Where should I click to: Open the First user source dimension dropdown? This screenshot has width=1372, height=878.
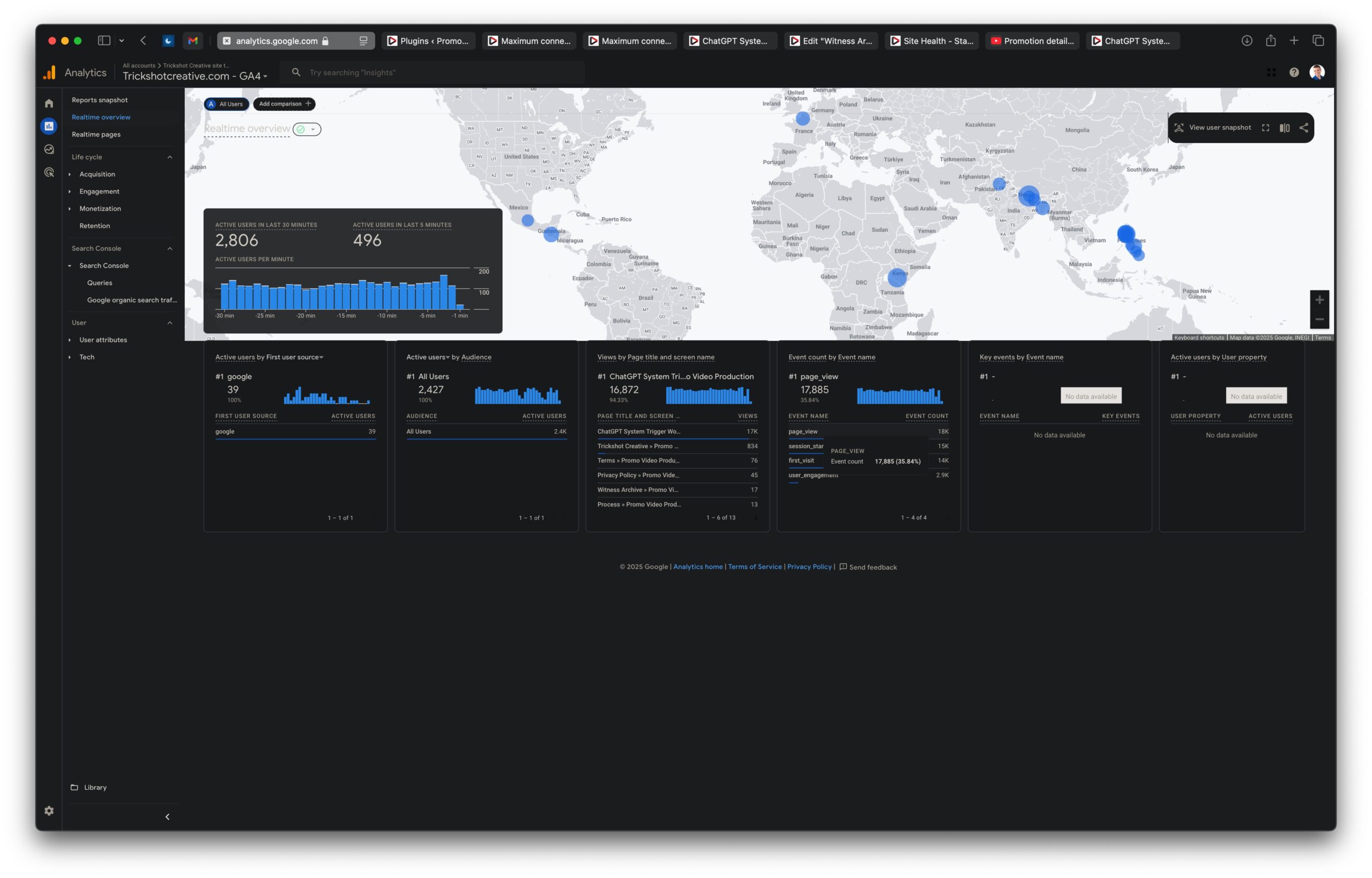click(295, 358)
